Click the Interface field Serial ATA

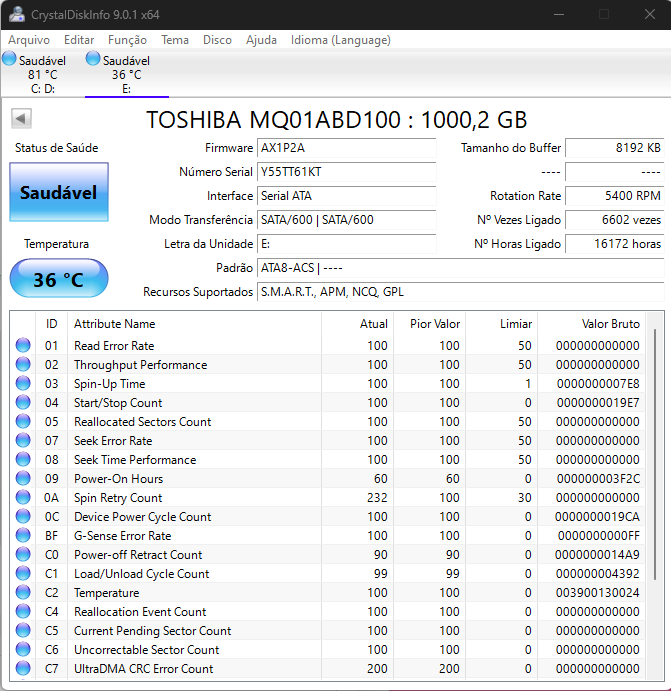click(x=346, y=196)
